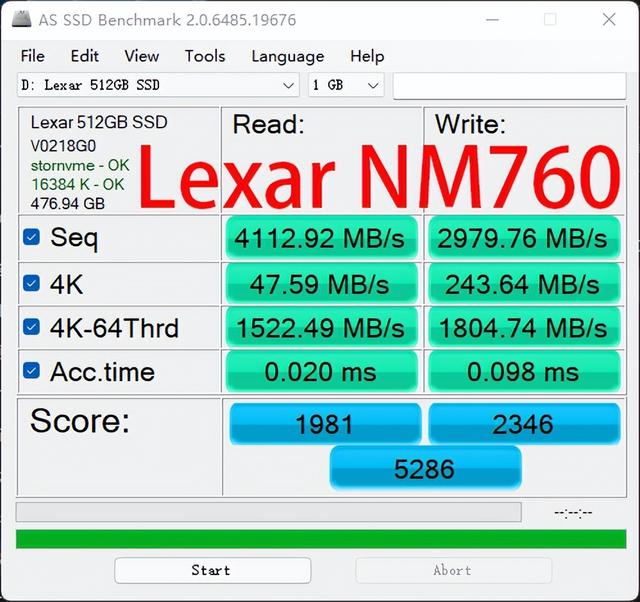Click the Write: column header
The height and width of the screenshot is (602, 640).
pyautogui.click(x=470, y=124)
